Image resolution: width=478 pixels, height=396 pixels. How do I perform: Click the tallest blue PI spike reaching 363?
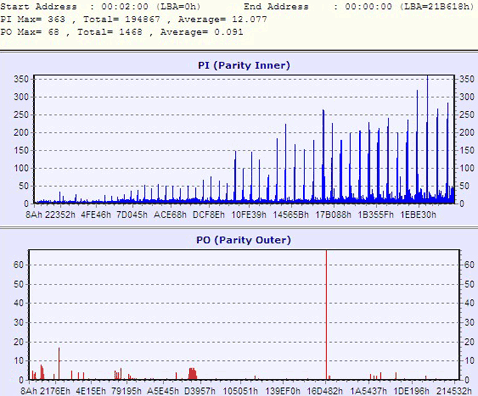pos(427,139)
